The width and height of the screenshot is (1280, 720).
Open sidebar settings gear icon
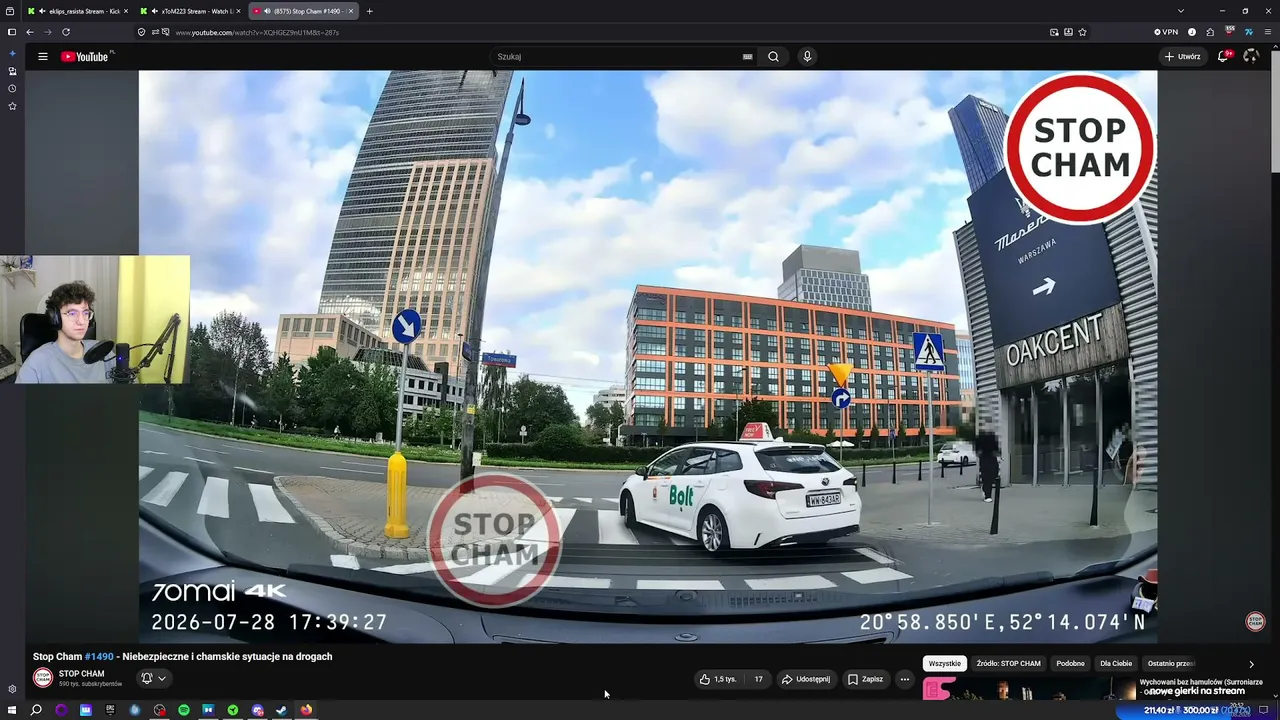pyautogui.click(x=12, y=689)
